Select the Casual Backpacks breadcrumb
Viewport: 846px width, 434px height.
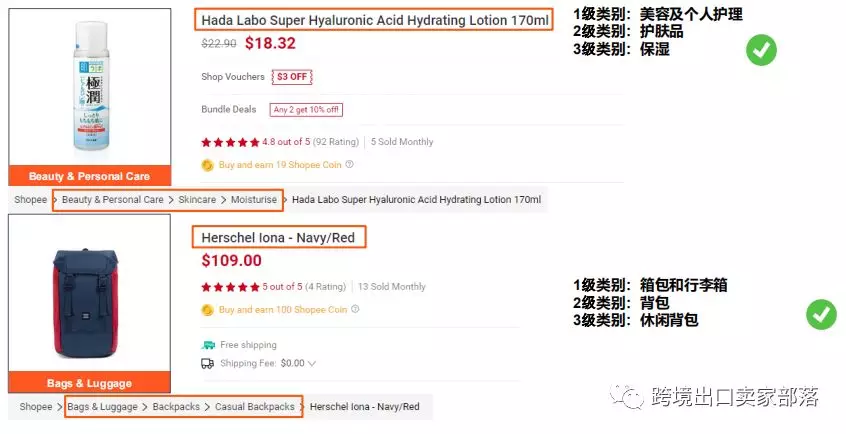pyautogui.click(x=256, y=407)
